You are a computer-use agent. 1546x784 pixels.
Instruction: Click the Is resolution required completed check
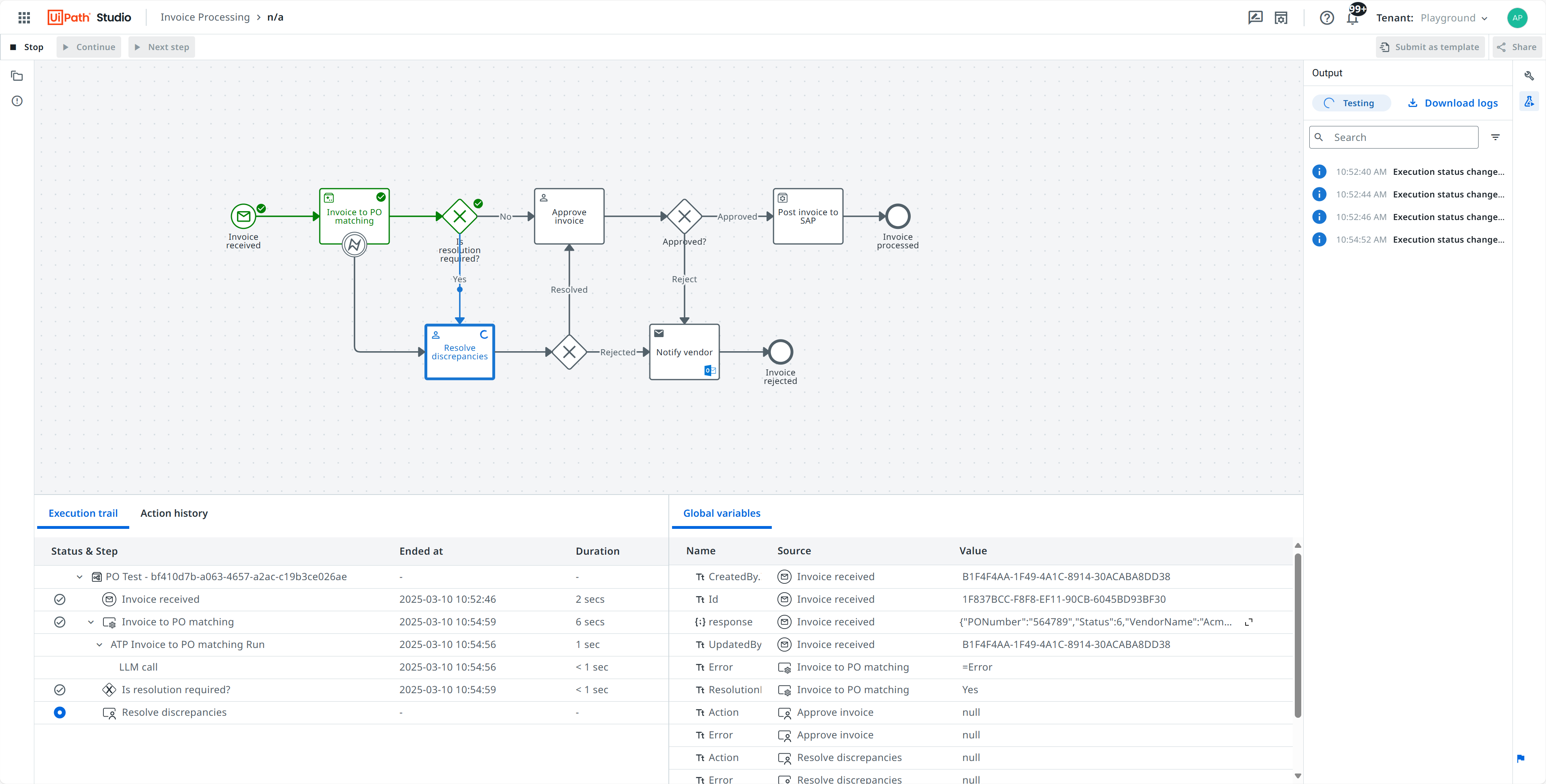pyautogui.click(x=59, y=690)
